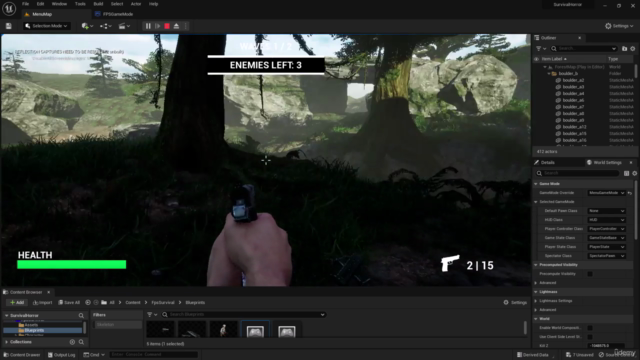Open the play options three-dot menu
The height and width of the screenshot is (360, 640).
(186, 26)
